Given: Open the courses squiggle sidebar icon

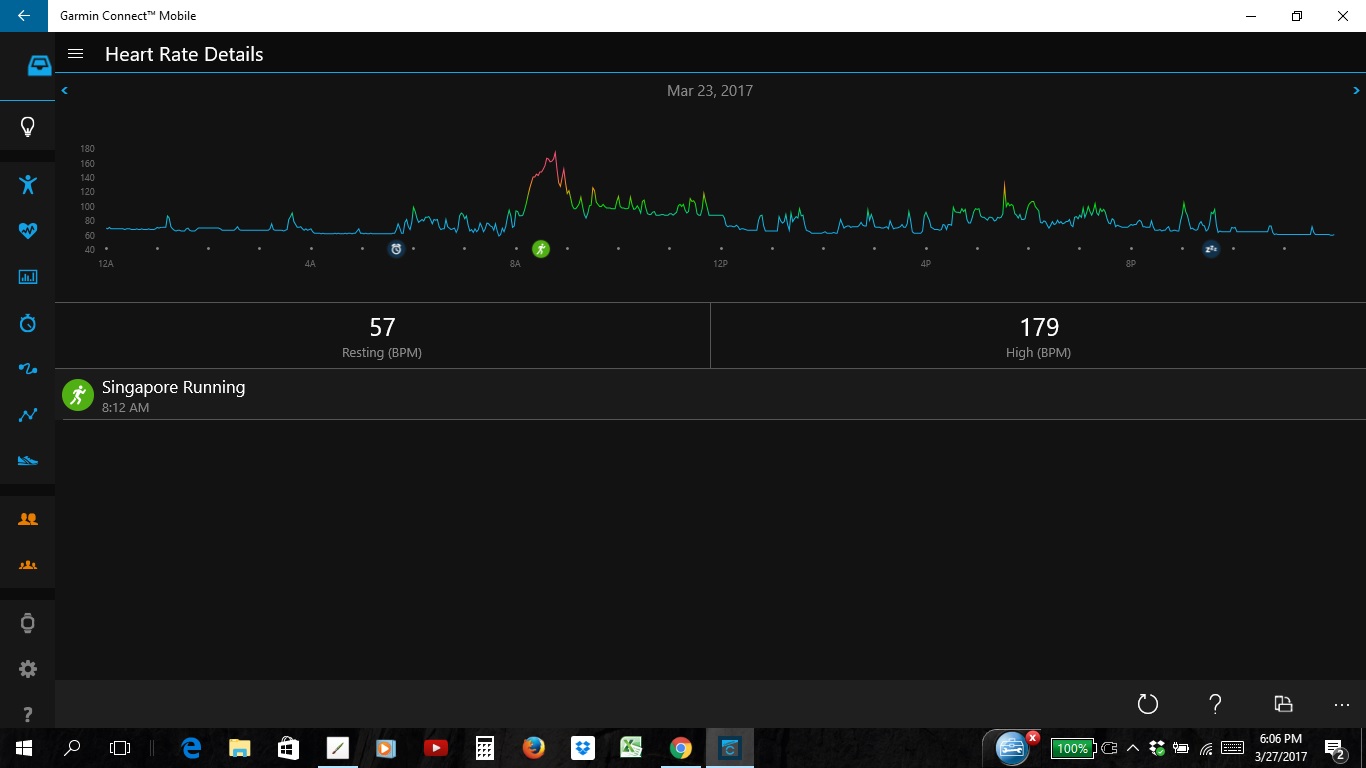Looking at the screenshot, I should (x=28, y=369).
